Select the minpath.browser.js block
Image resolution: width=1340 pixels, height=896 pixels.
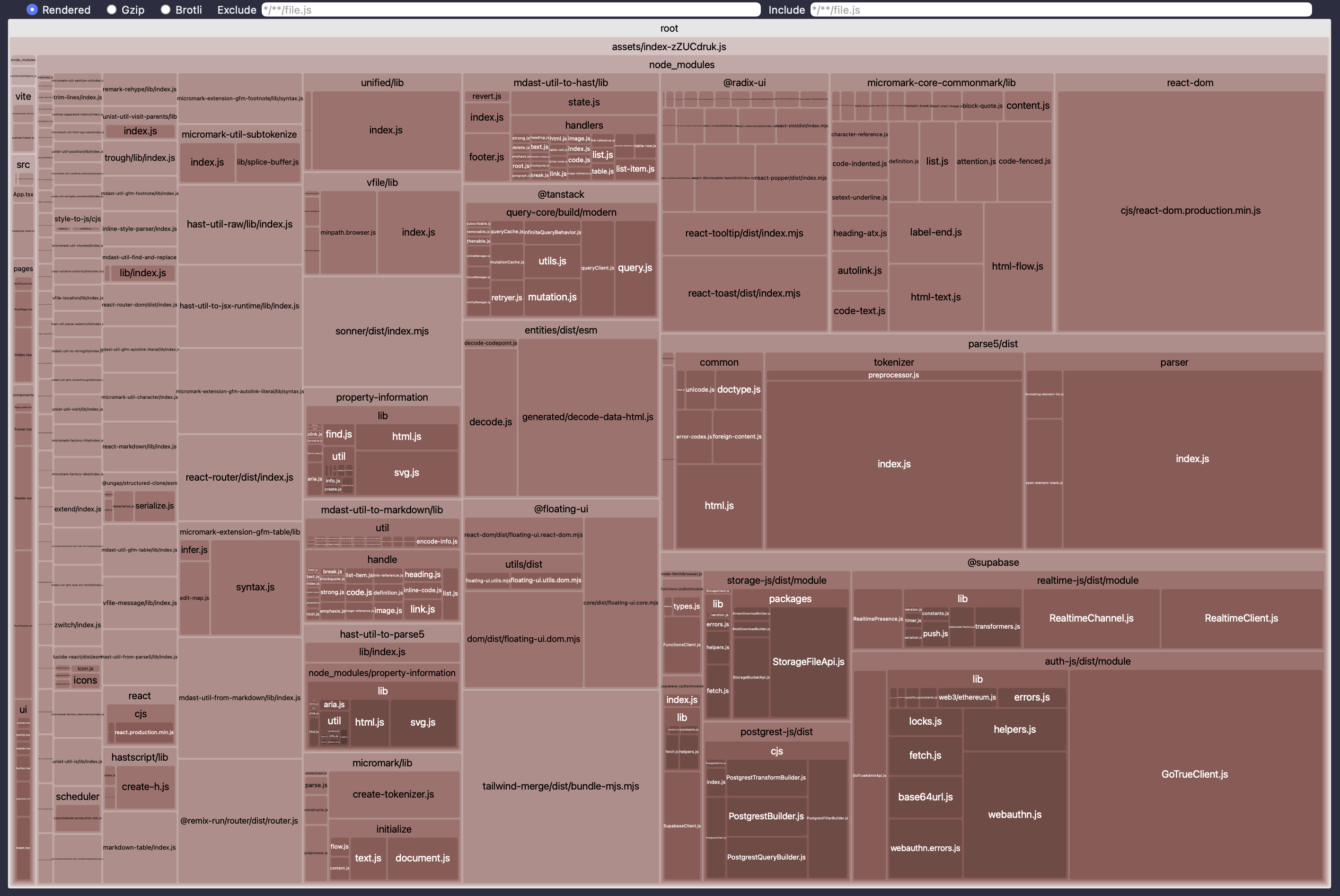tap(348, 233)
